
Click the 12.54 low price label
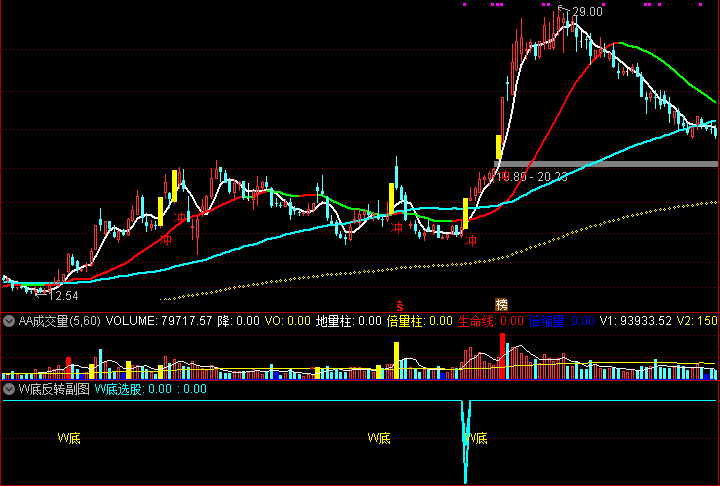[63, 296]
